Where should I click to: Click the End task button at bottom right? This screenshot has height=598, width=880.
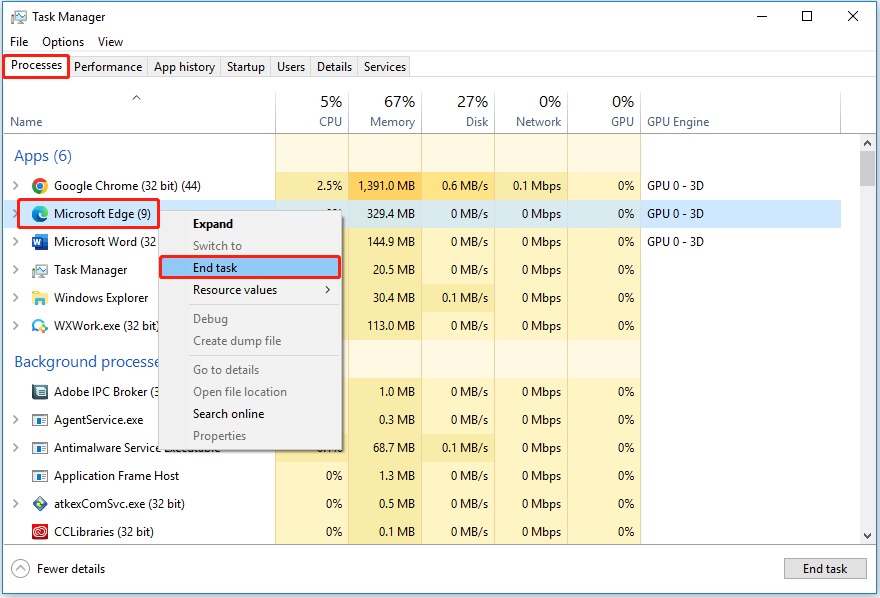tap(825, 569)
